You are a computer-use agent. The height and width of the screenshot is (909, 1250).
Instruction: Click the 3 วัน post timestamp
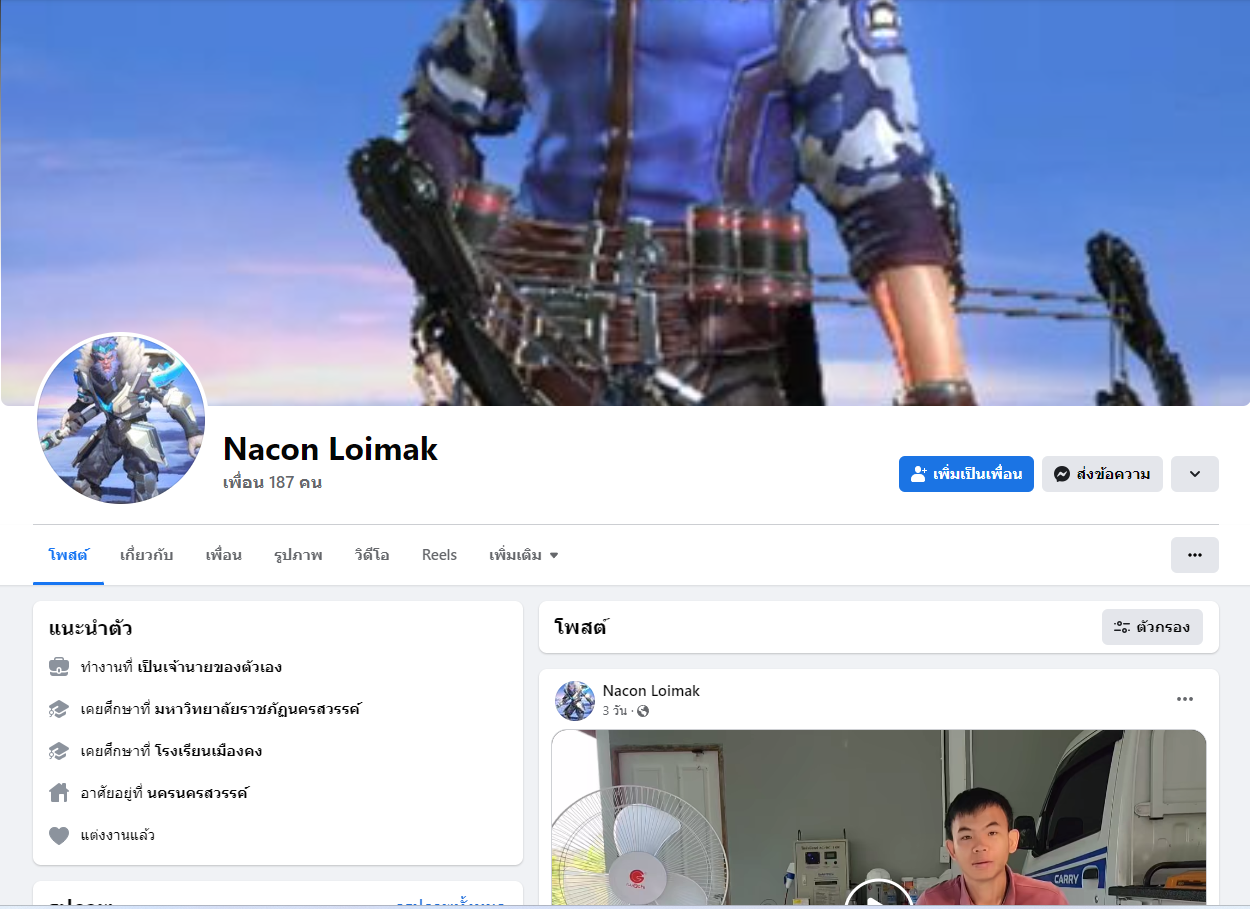click(x=614, y=711)
